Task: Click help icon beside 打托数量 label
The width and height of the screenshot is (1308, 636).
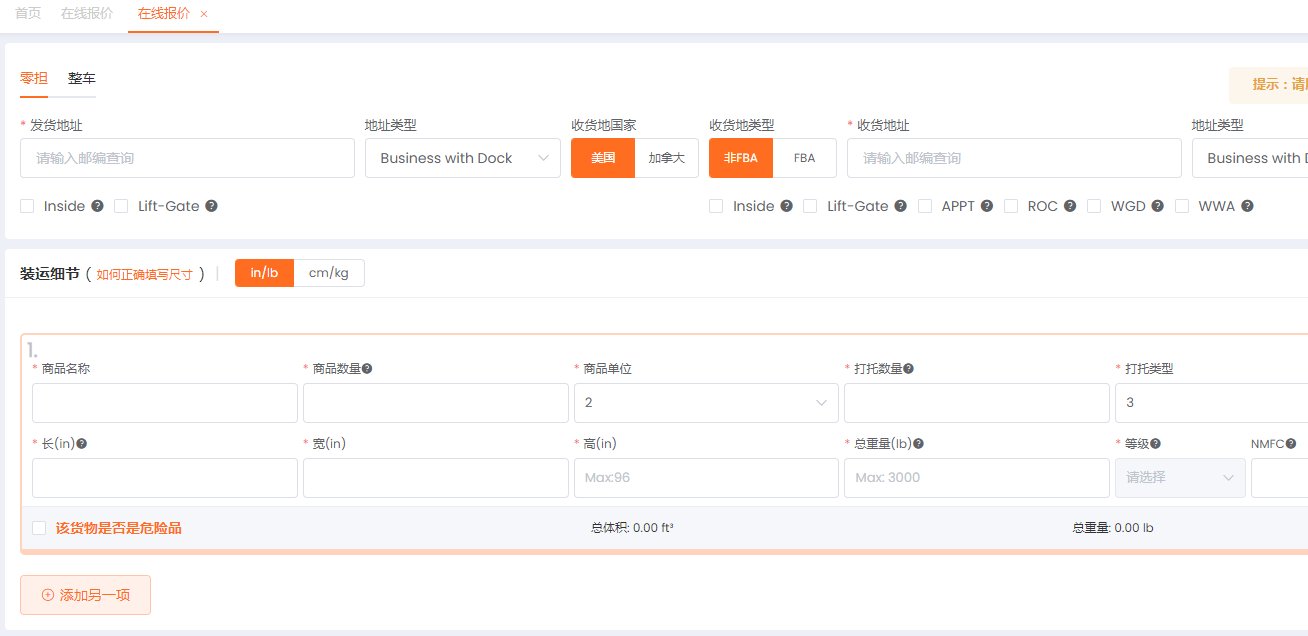Action: [x=908, y=369]
